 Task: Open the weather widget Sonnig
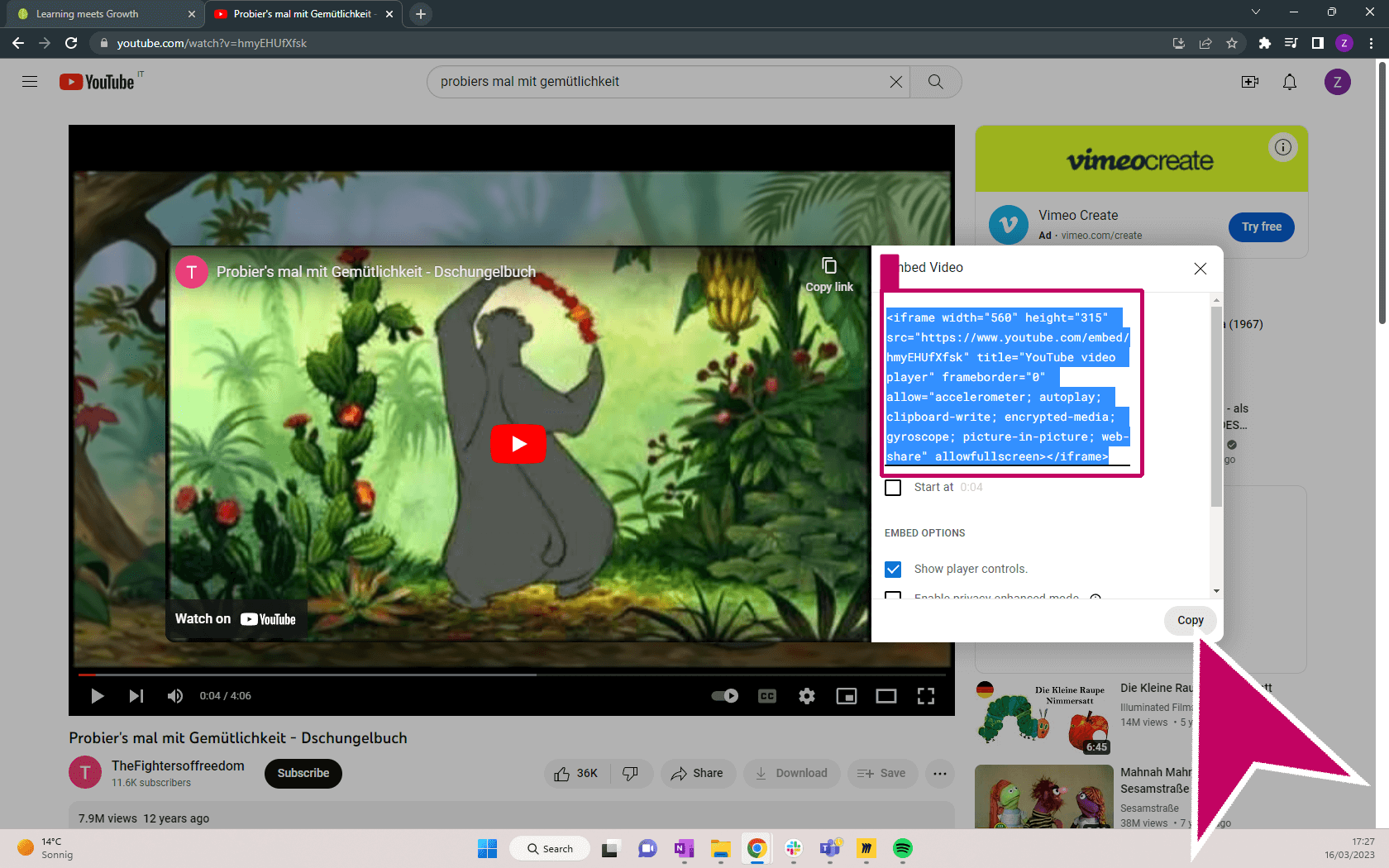[x=46, y=848]
